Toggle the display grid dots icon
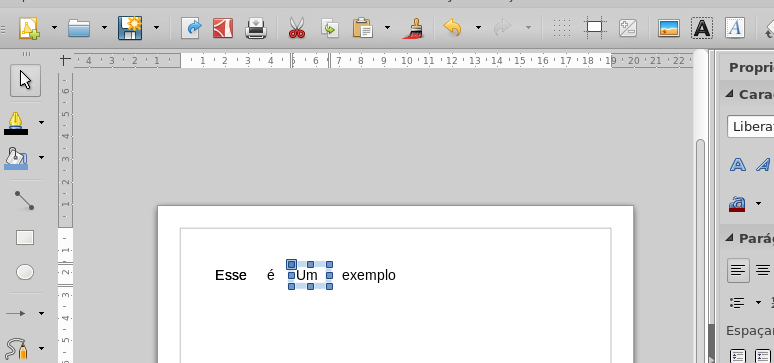Screen dimensions: 774x363 (x=562, y=28)
